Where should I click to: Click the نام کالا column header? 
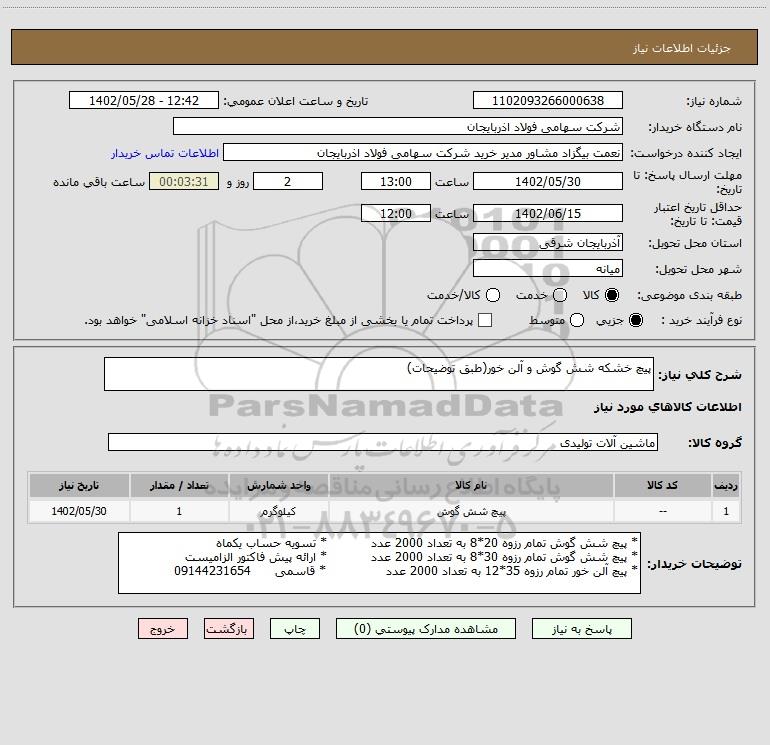(470, 485)
